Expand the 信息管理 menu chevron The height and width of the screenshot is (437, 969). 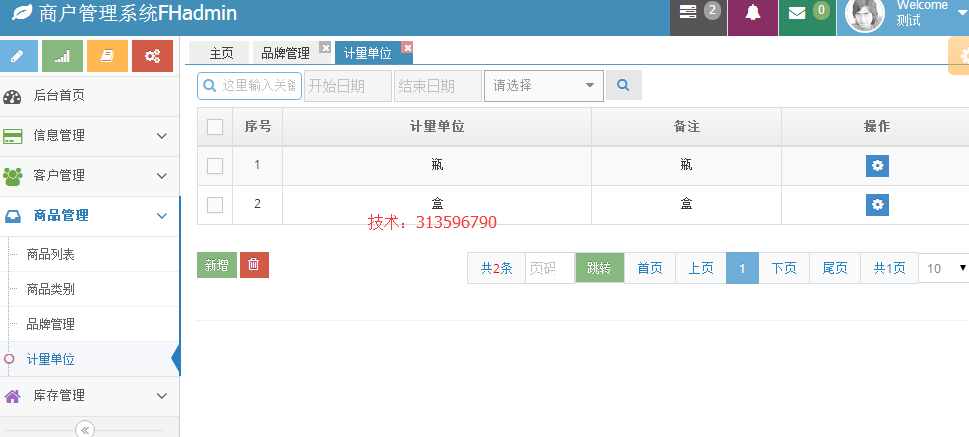162,135
